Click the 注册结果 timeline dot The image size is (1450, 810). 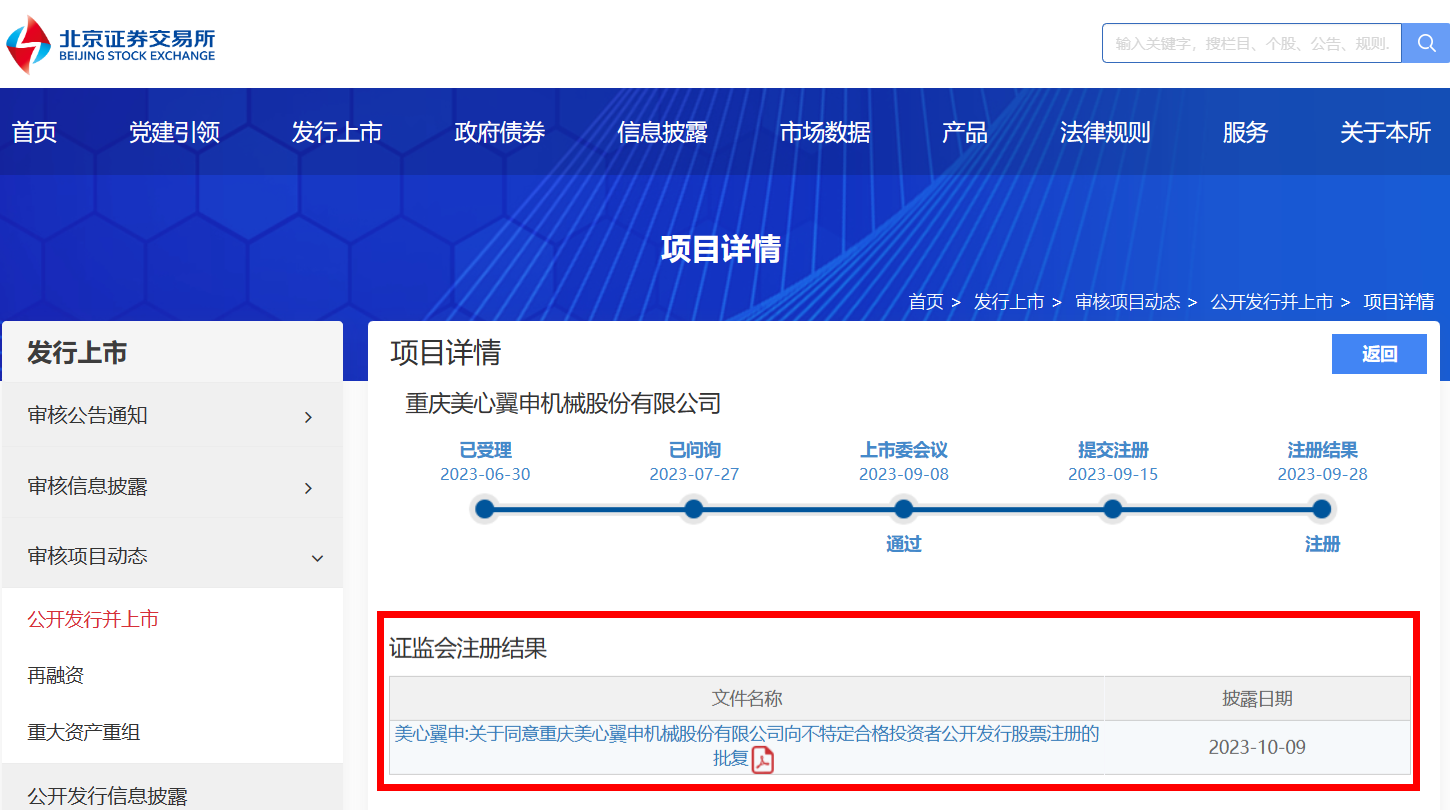tap(1322, 509)
